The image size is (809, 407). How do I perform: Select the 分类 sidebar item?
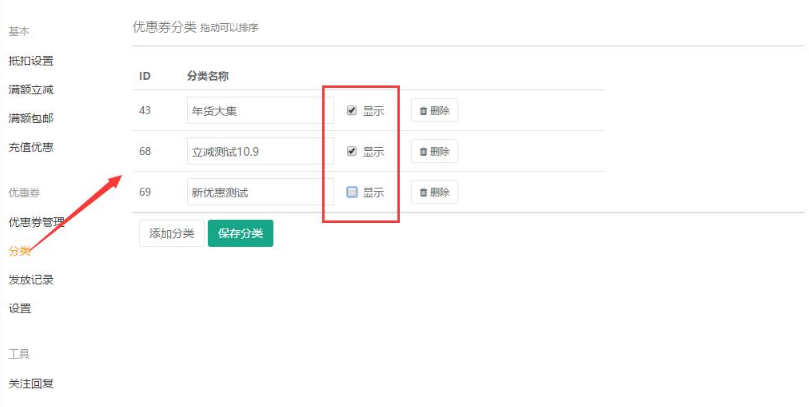tap(20, 251)
